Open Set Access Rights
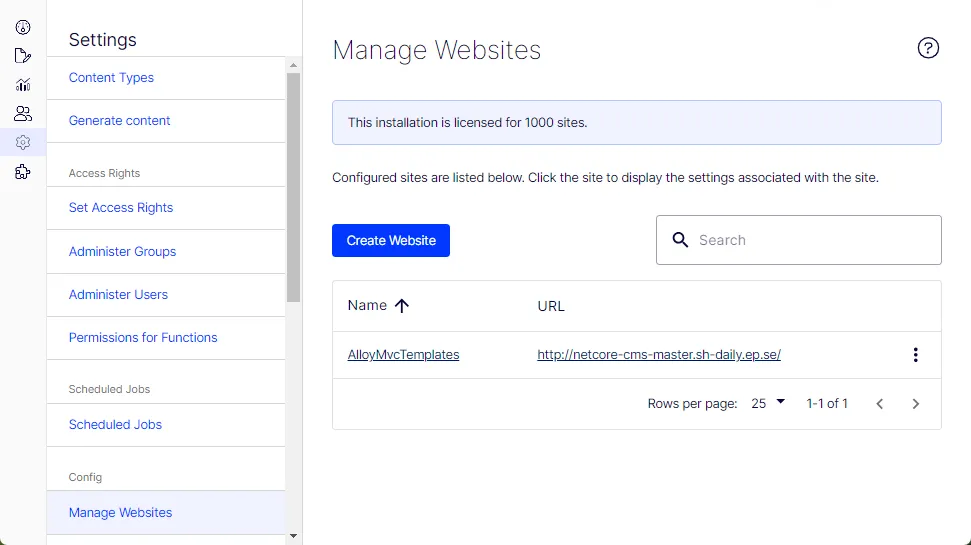The height and width of the screenshot is (545, 971). [121, 207]
